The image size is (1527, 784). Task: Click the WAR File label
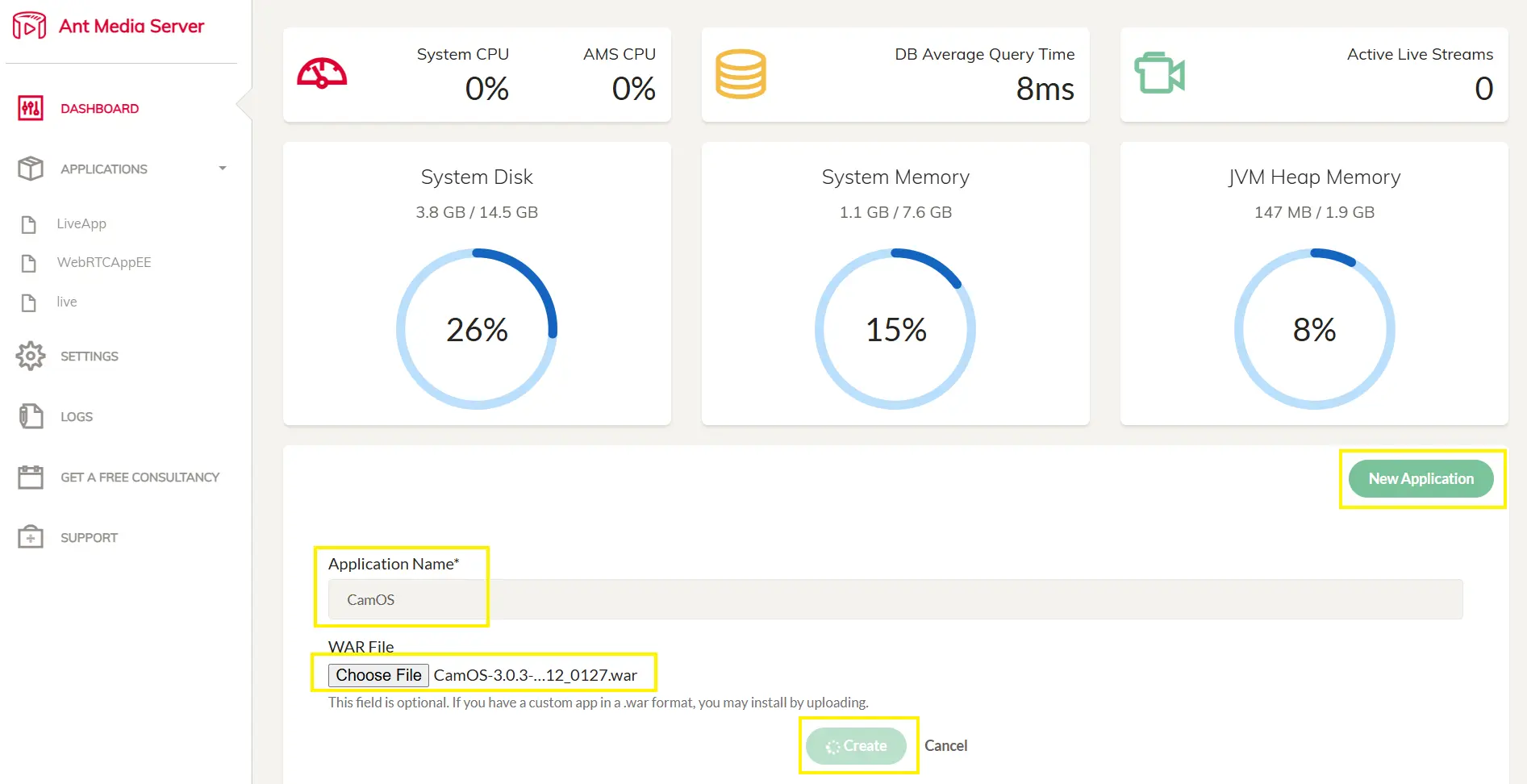pos(361,647)
